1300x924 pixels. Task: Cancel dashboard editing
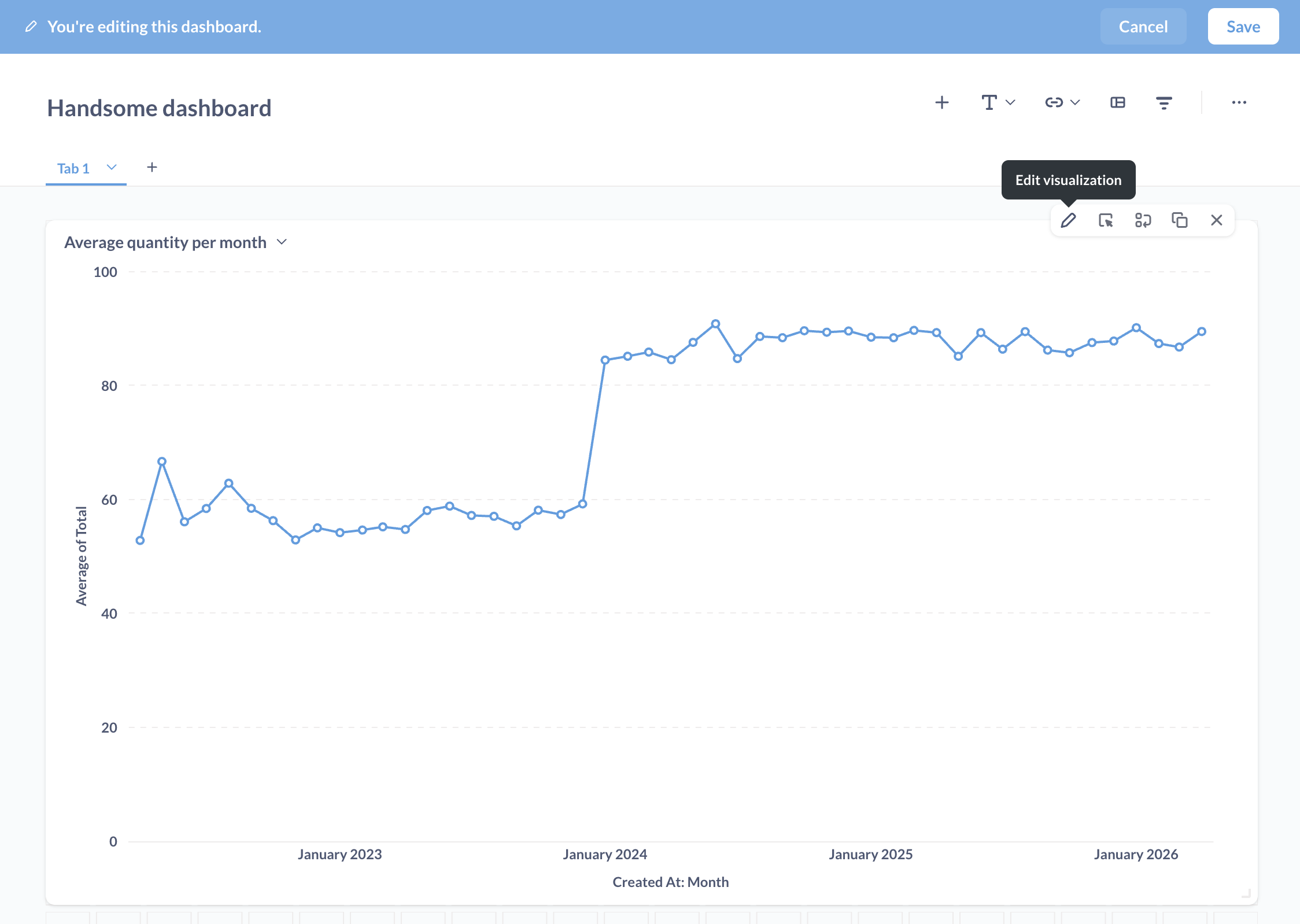click(x=1143, y=27)
